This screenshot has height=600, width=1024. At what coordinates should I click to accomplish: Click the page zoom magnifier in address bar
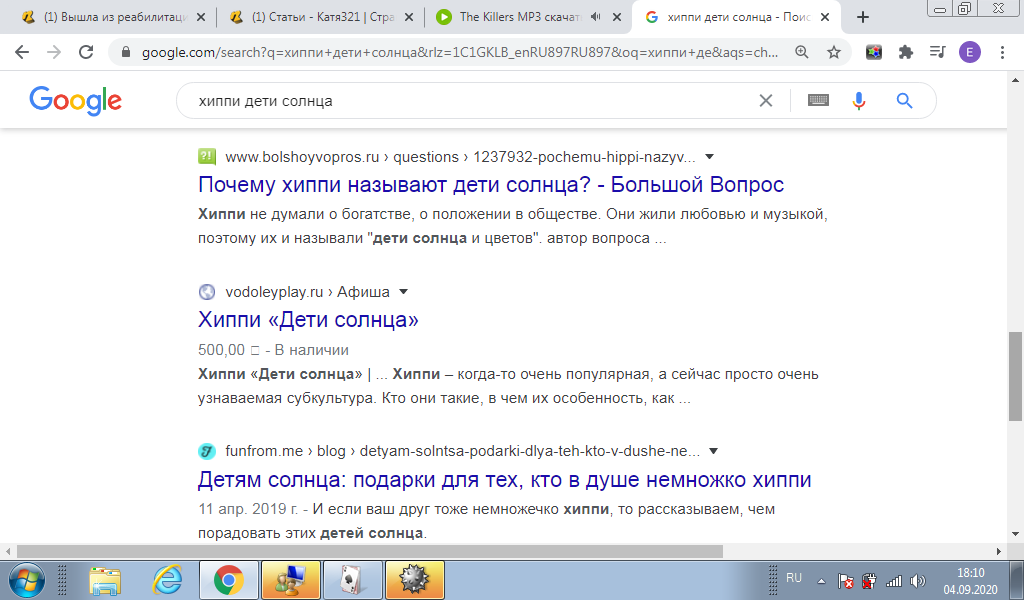800,49
